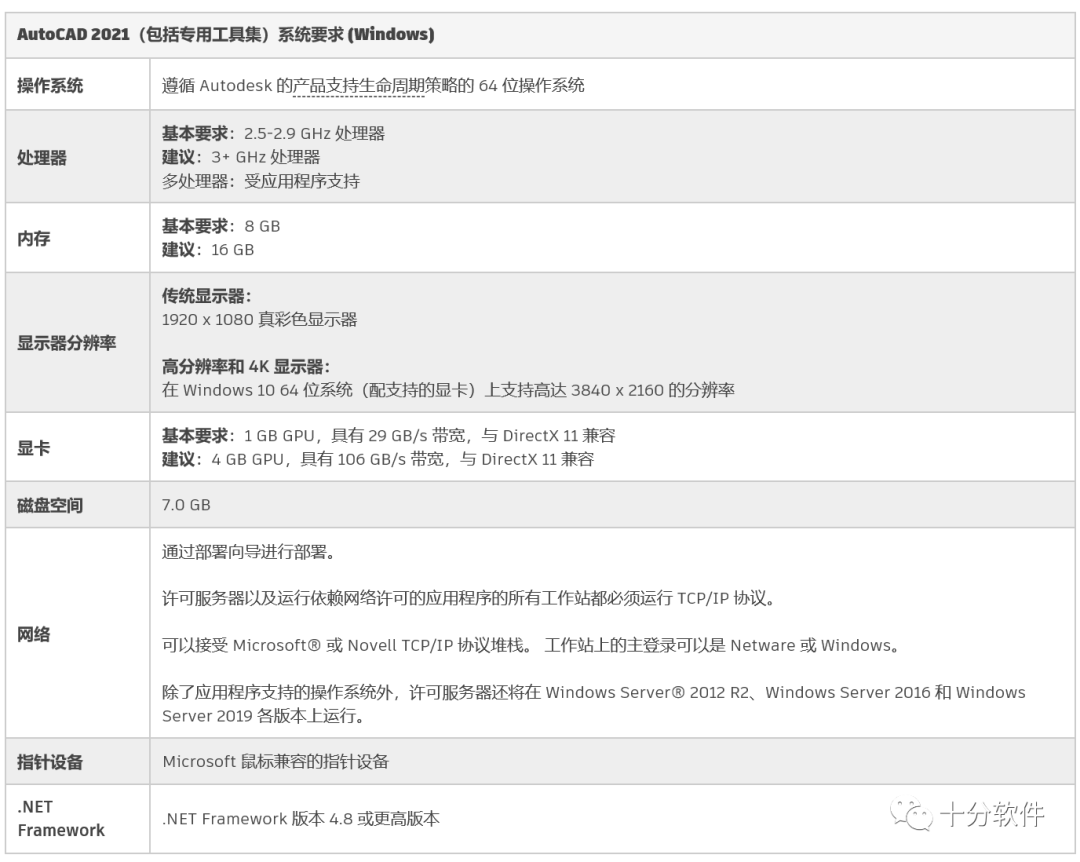Click the '7.0 GB' disk space value
Screen dimensions: 1080x862
click(186, 505)
